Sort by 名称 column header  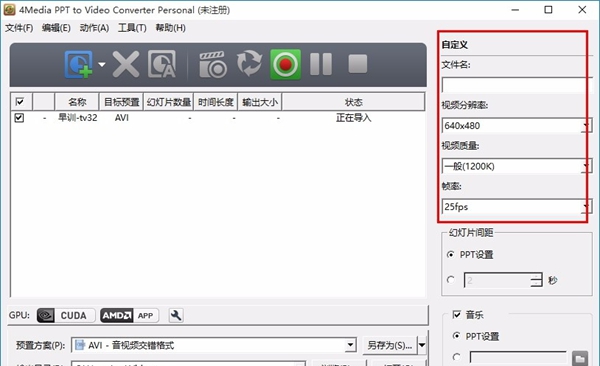tap(77, 102)
